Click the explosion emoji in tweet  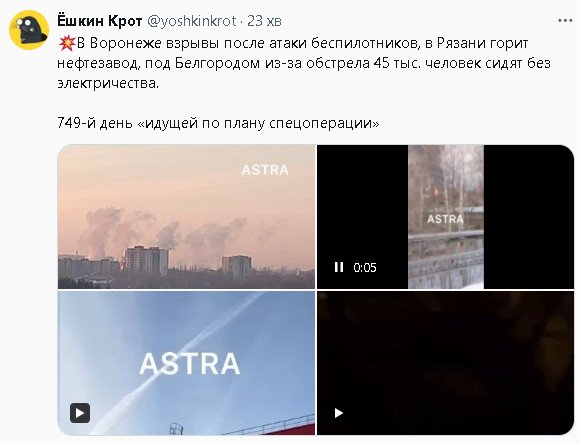click(67, 43)
